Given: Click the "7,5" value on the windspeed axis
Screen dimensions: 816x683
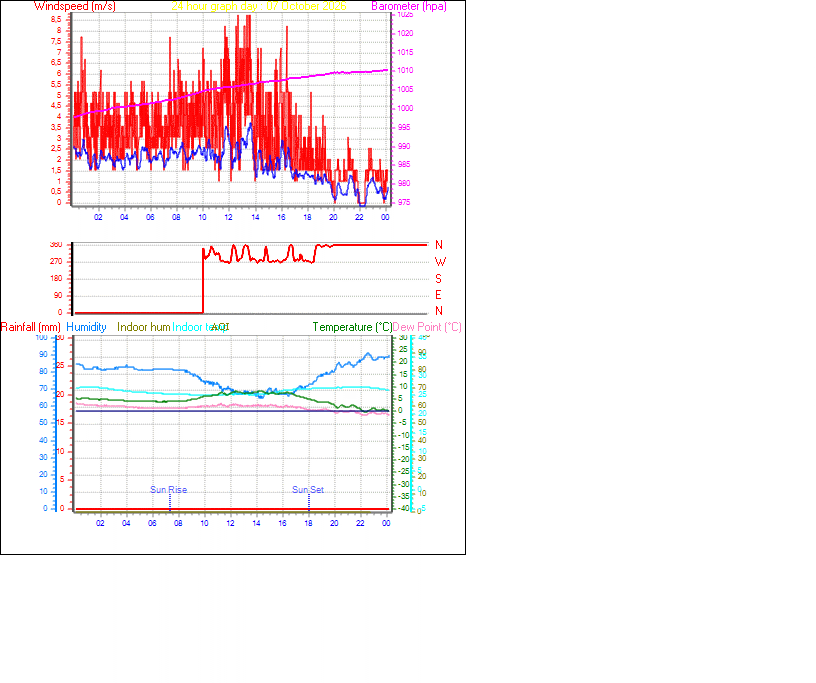Looking at the screenshot, I should [x=56, y=41].
